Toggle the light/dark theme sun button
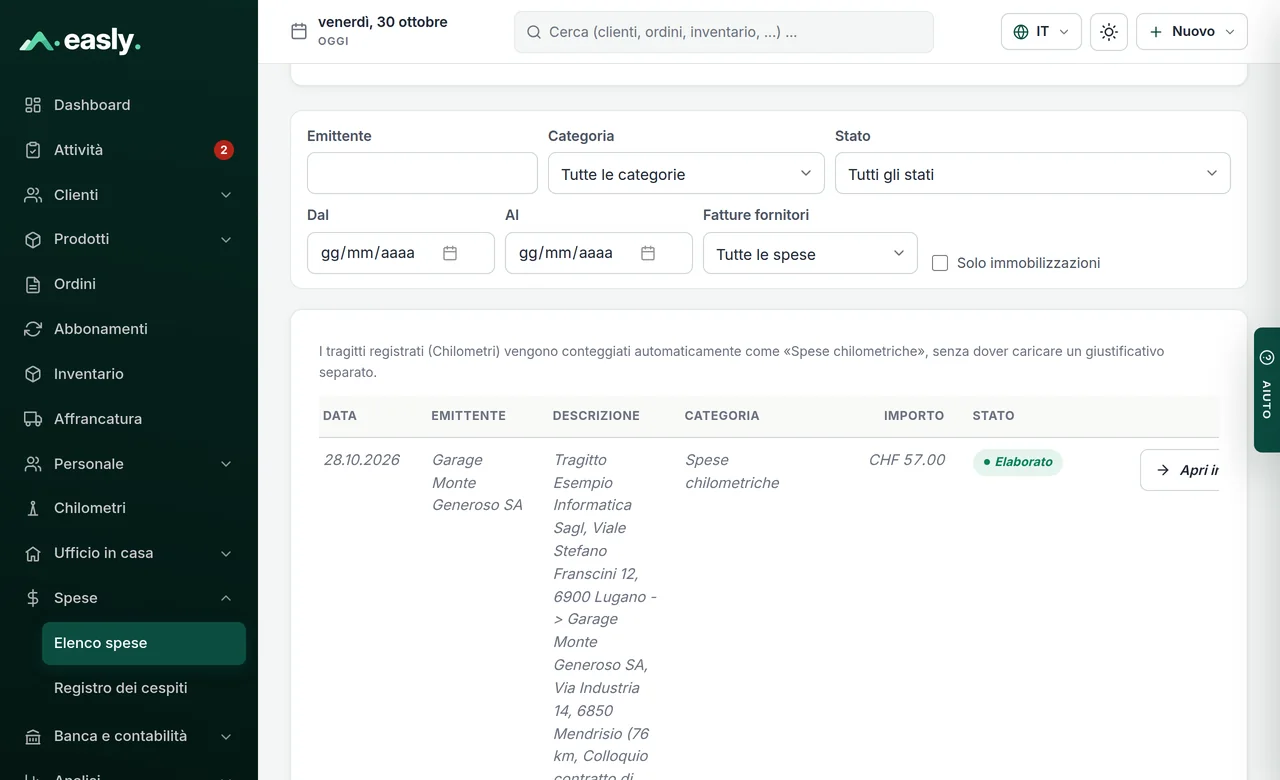The width and height of the screenshot is (1280, 780). [x=1109, y=32]
